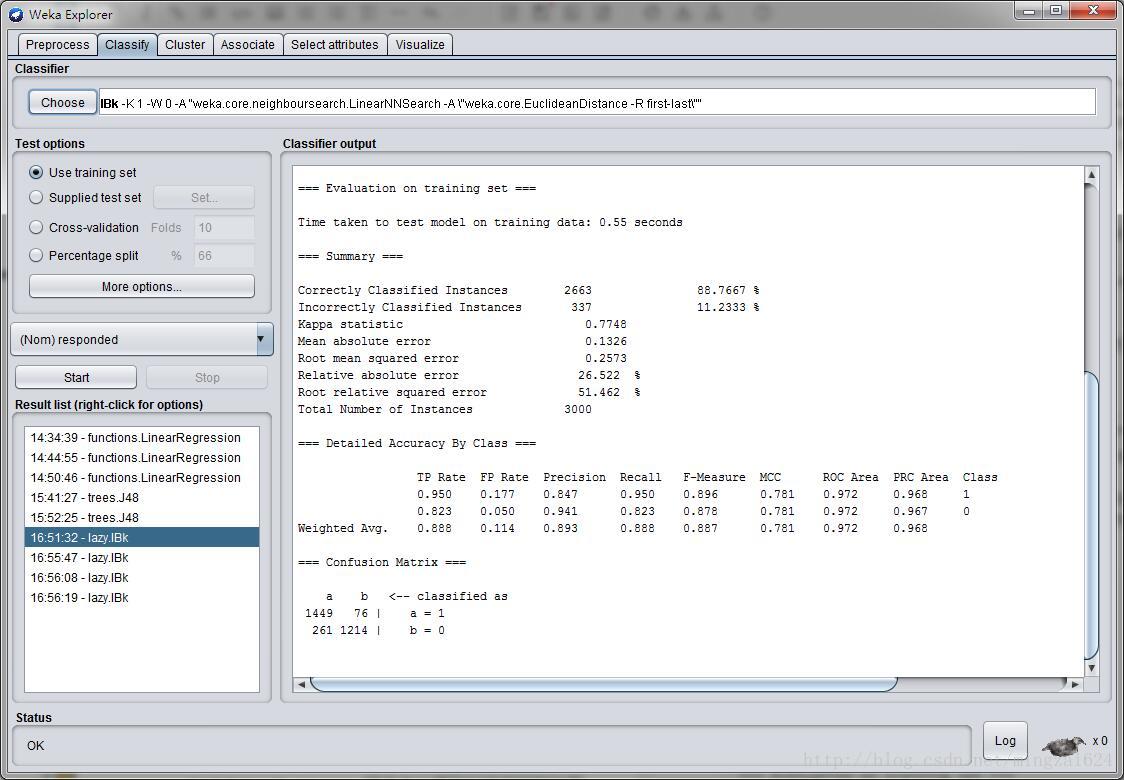1124x780 pixels.
Task: Select result 15:52:25 trees.J48
Action: [x=142, y=518]
